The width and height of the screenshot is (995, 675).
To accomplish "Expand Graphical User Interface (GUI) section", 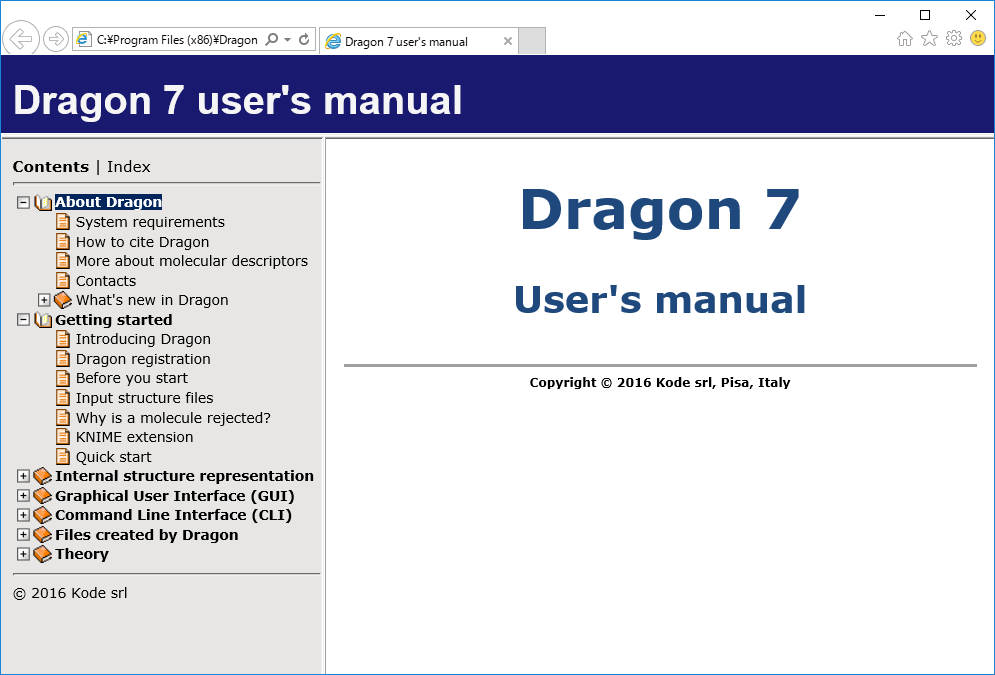I will [x=23, y=495].
